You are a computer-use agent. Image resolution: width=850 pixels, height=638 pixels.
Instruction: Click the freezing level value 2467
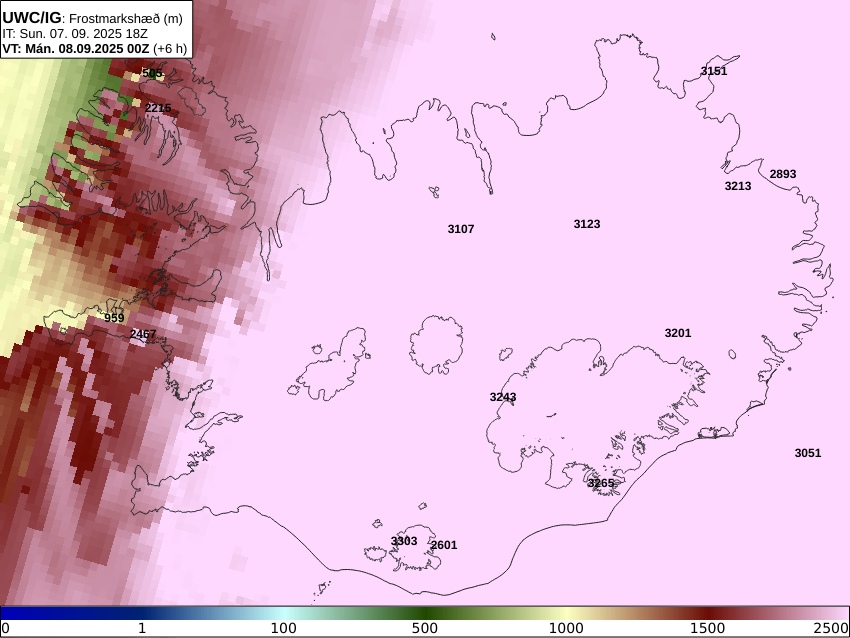[x=143, y=334]
